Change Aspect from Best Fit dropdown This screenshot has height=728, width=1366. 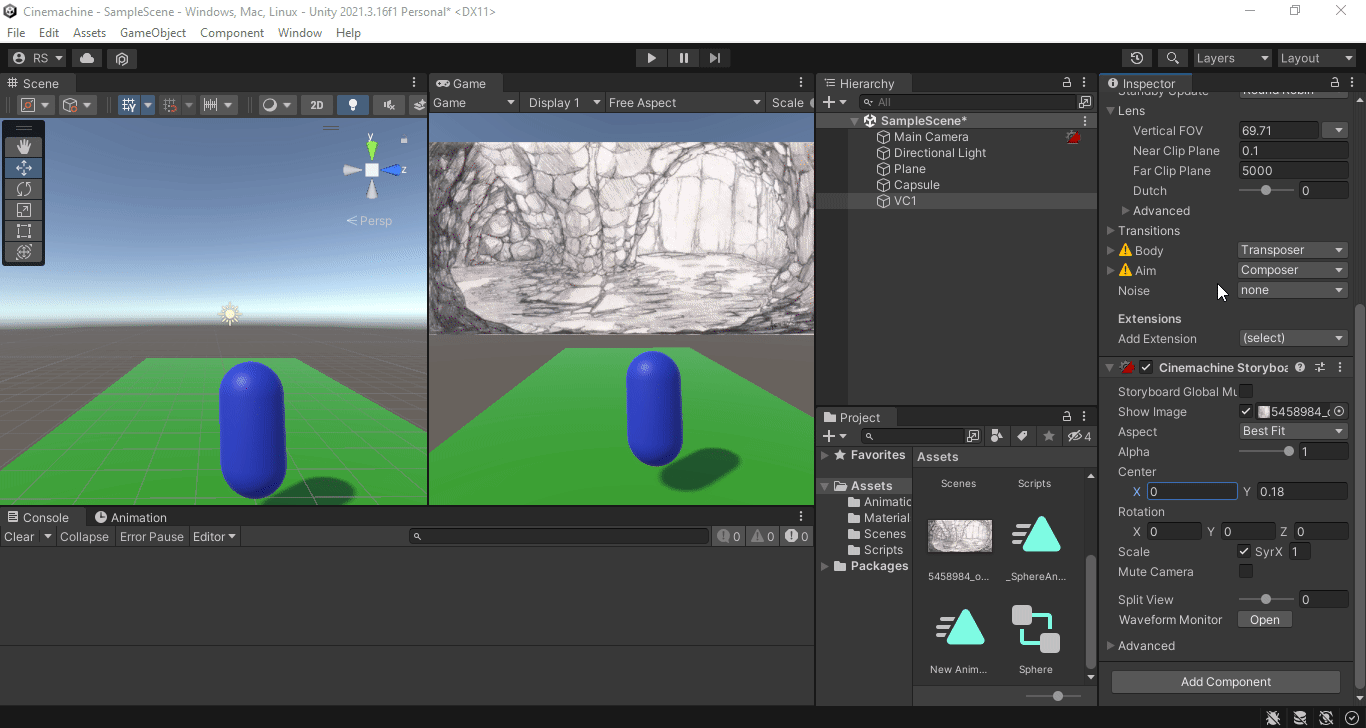tap(1293, 431)
